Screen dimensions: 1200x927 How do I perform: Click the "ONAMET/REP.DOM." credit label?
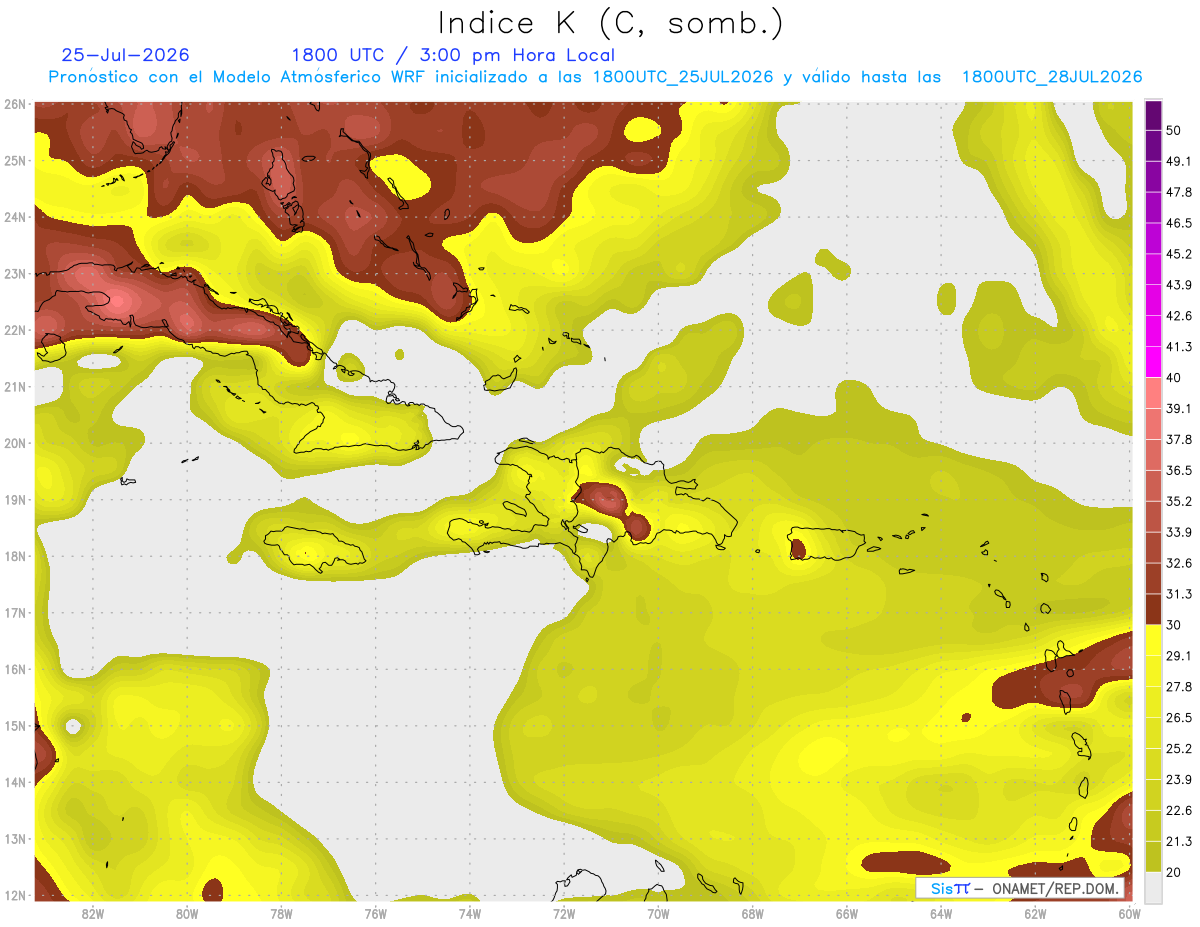pos(1056,888)
